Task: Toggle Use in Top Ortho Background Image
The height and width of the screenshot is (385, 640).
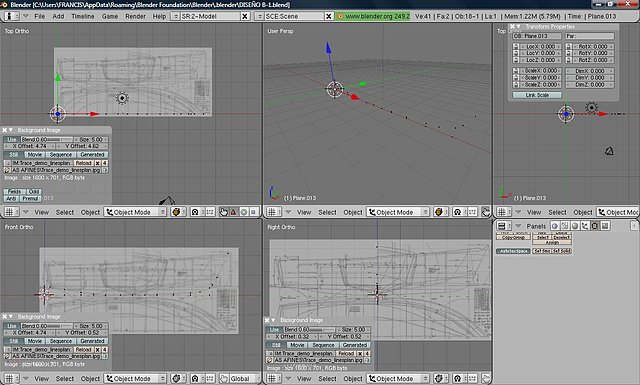Action: pos(12,140)
